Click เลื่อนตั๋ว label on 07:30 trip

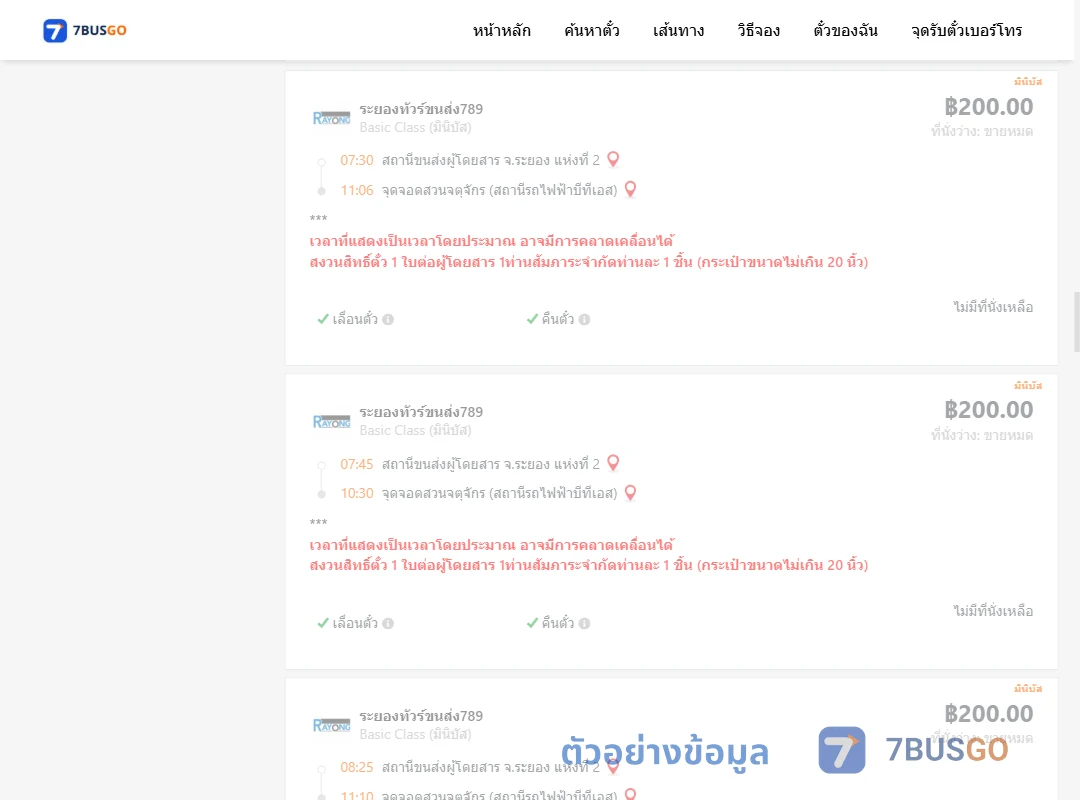pos(355,319)
